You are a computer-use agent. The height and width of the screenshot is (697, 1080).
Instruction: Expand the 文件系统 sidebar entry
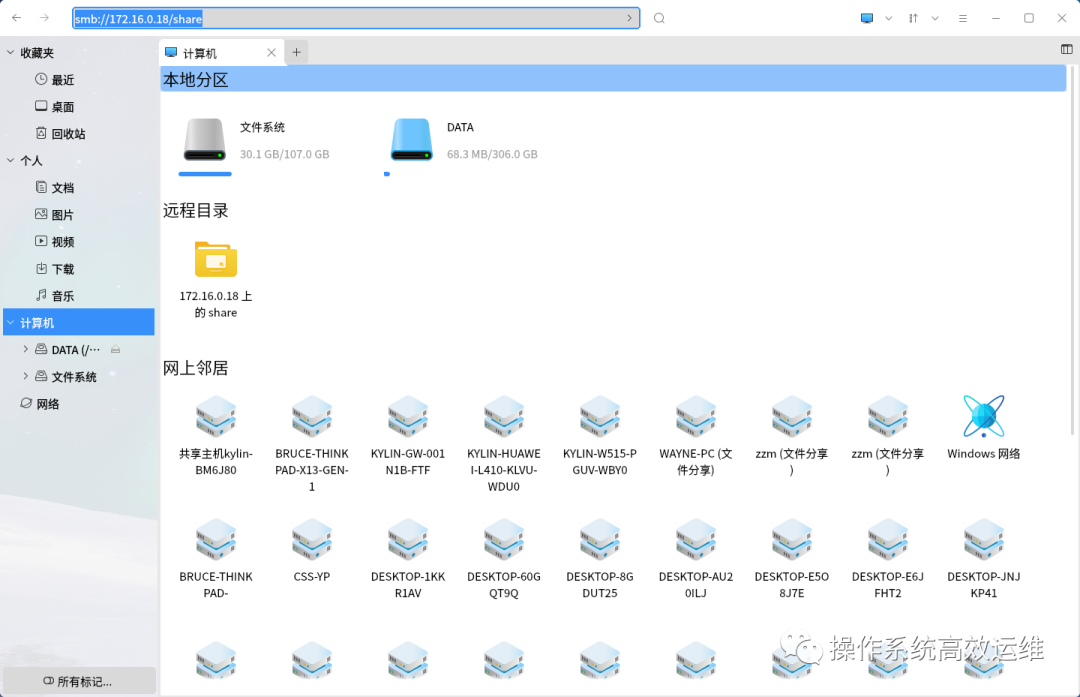coord(25,376)
